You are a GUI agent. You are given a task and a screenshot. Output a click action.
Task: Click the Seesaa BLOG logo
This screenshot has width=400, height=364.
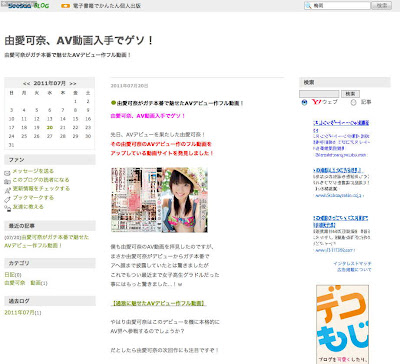pyautogui.click(x=28, y=6)
